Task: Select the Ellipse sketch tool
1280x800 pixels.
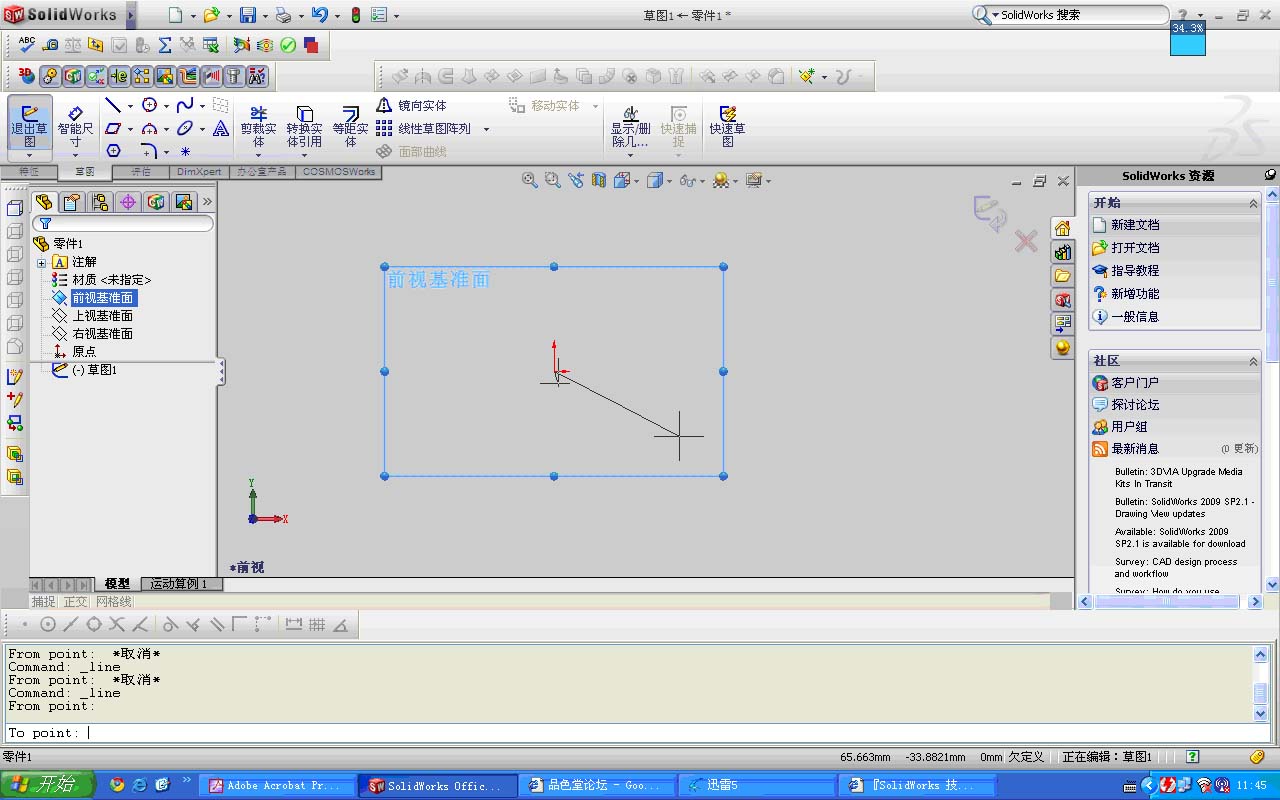Action: pos(185,129)
